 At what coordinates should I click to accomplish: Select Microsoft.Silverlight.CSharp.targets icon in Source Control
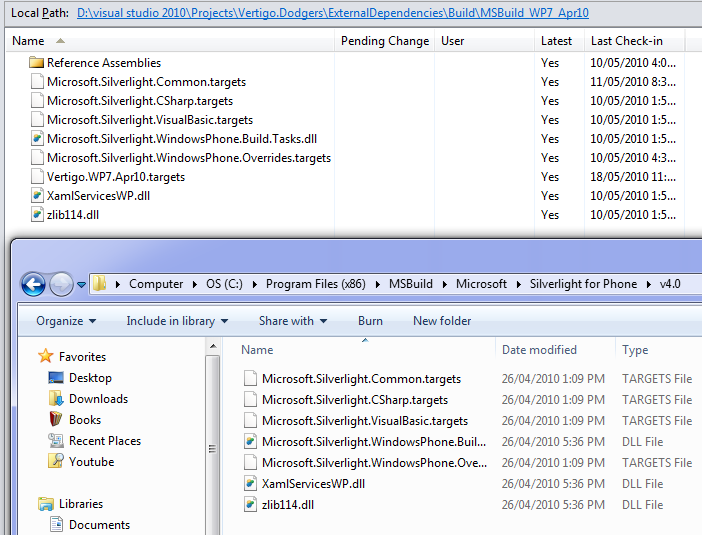(x=38, y=101)
